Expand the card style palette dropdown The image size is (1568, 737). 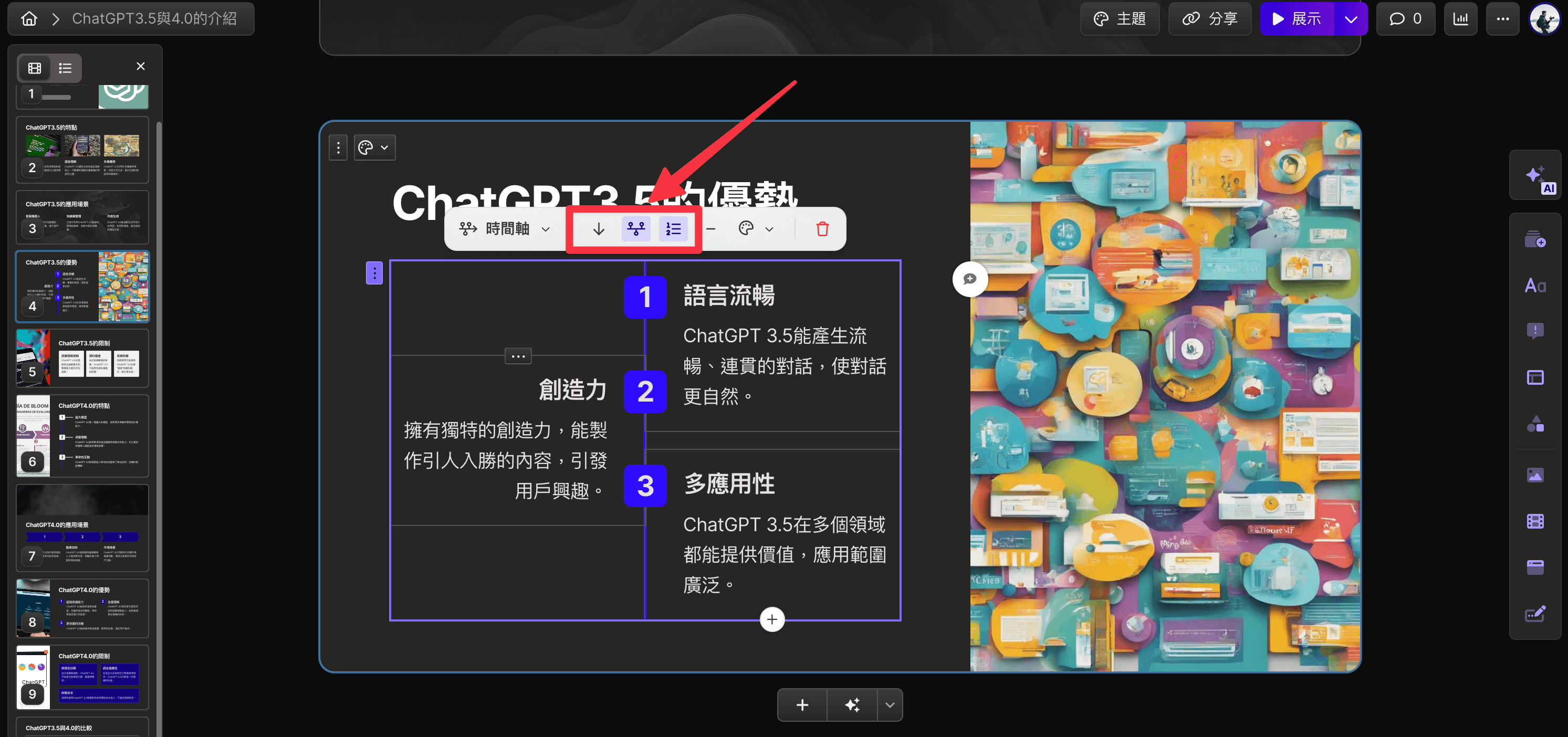374,148
